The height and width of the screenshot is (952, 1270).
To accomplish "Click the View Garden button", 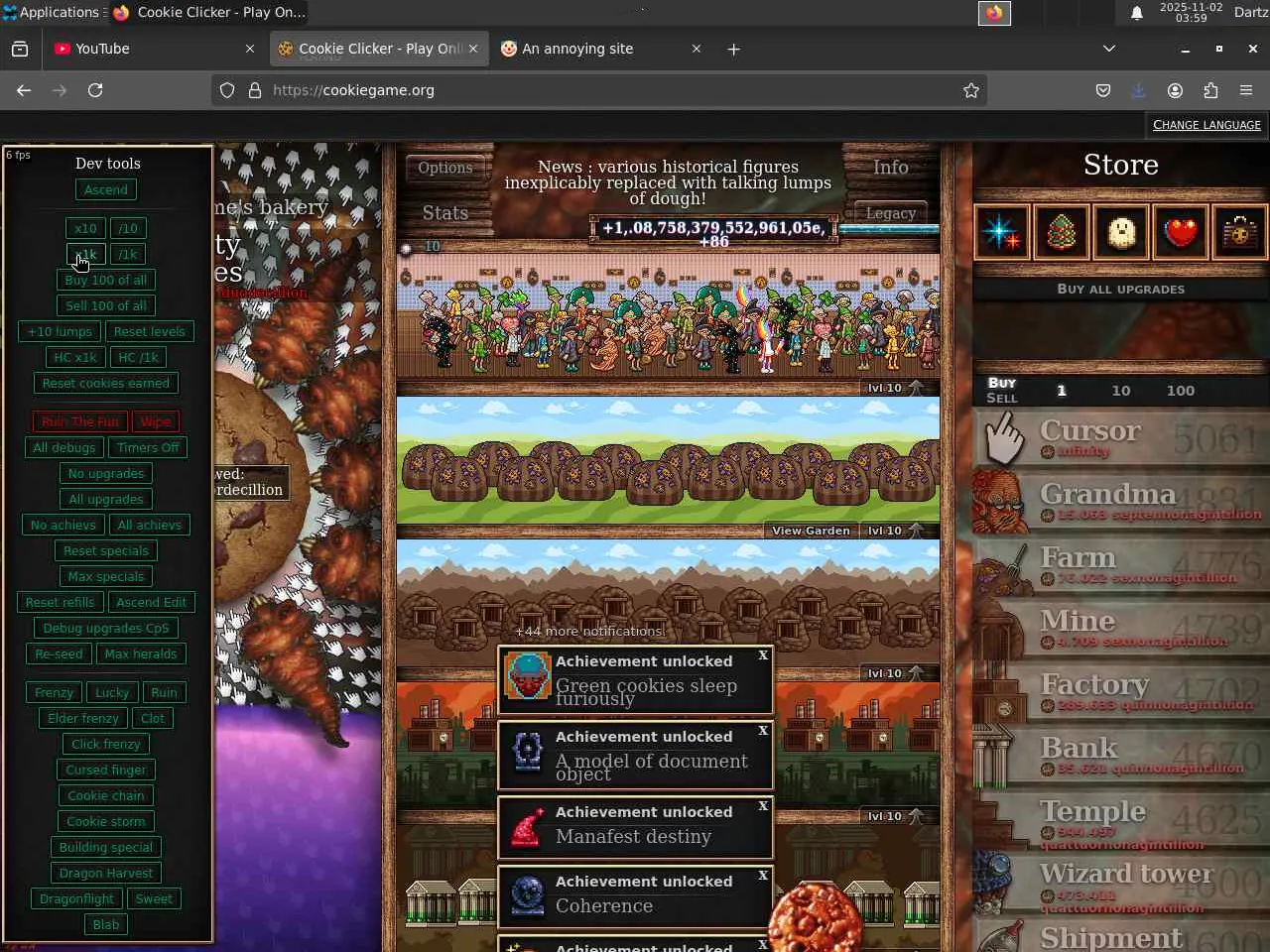I will coord(811,531).
